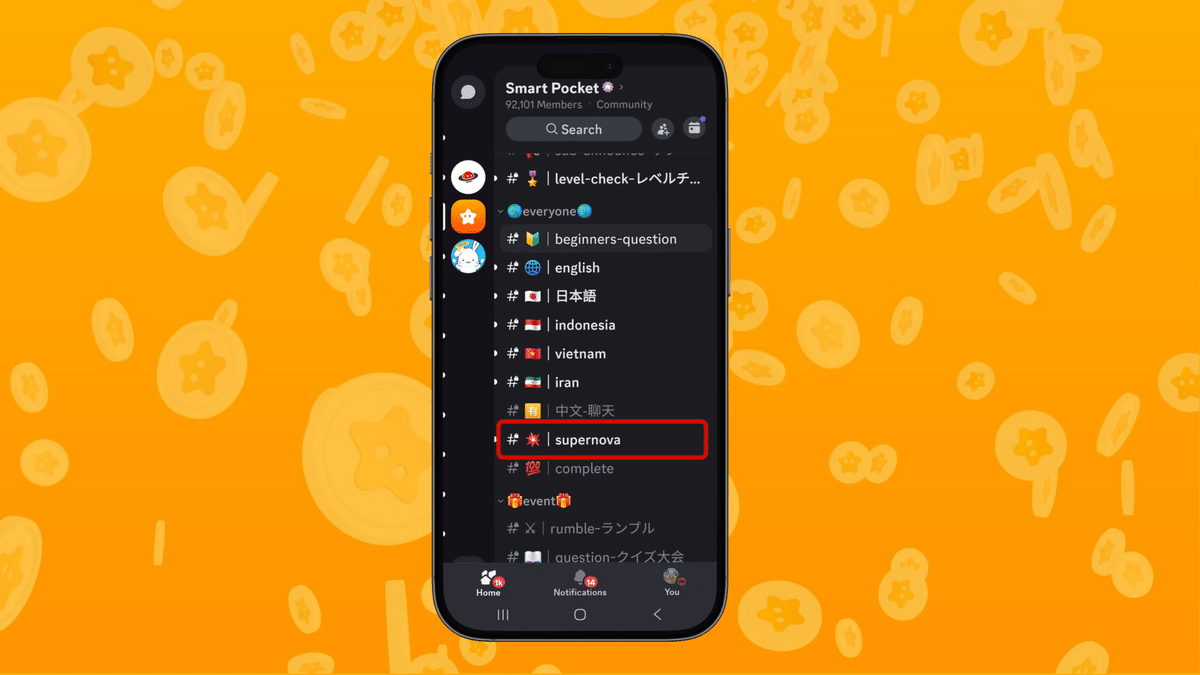This screenshot has width=1200, height=675.
Task: Open the white bunny server icon
Action: (x=468, y=256)
